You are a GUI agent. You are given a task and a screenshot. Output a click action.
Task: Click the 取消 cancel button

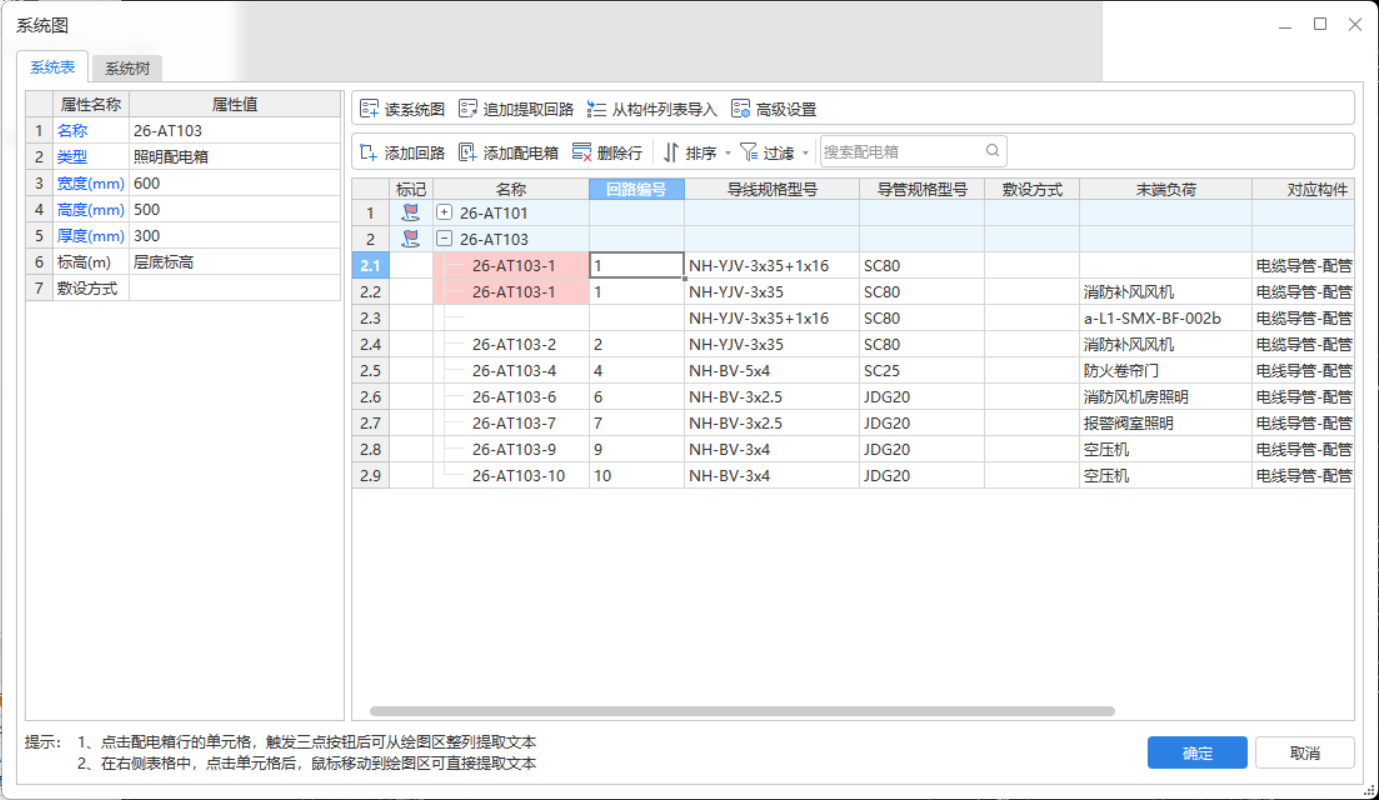pos(1305,753)
